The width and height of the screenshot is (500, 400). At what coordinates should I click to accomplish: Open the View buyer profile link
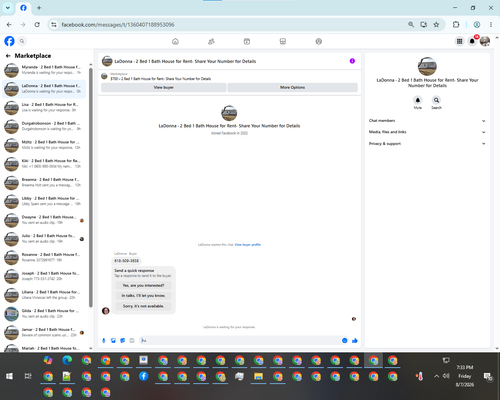click(x=248, y=245)
